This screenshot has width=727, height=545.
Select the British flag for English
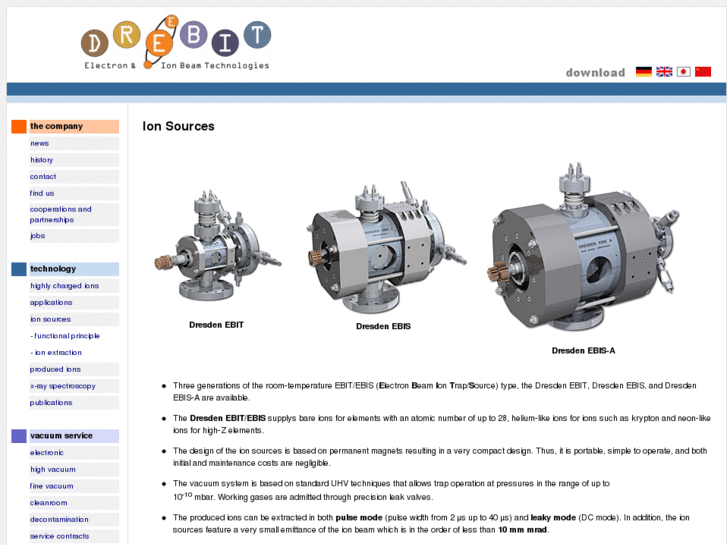[664, 71]
